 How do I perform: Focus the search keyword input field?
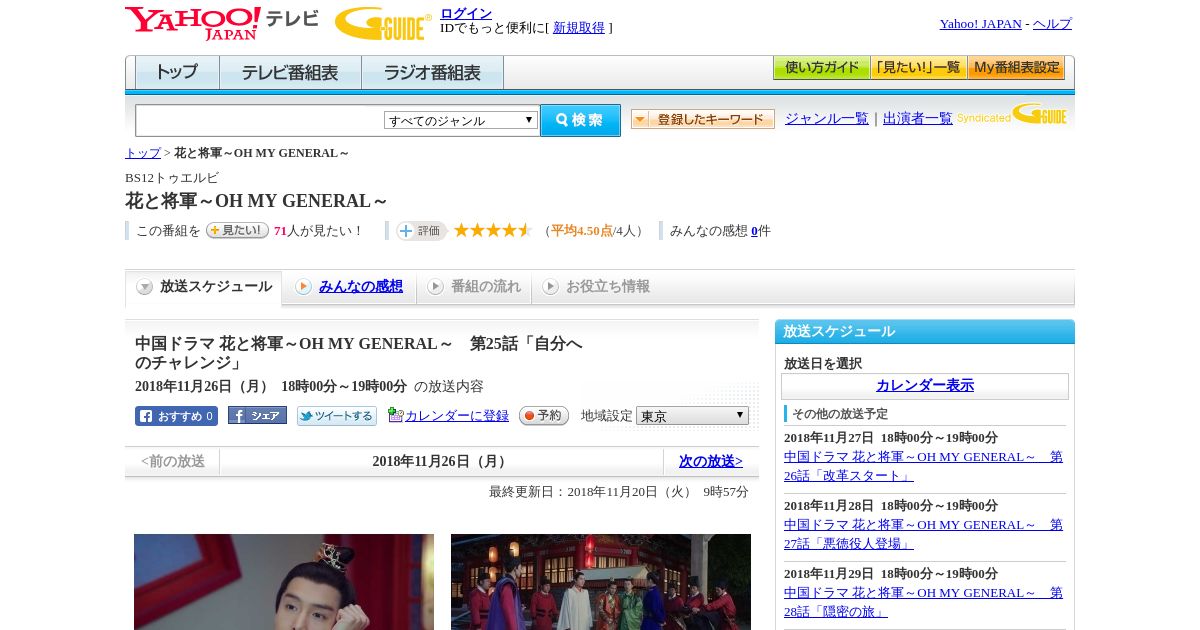(260, 120)
